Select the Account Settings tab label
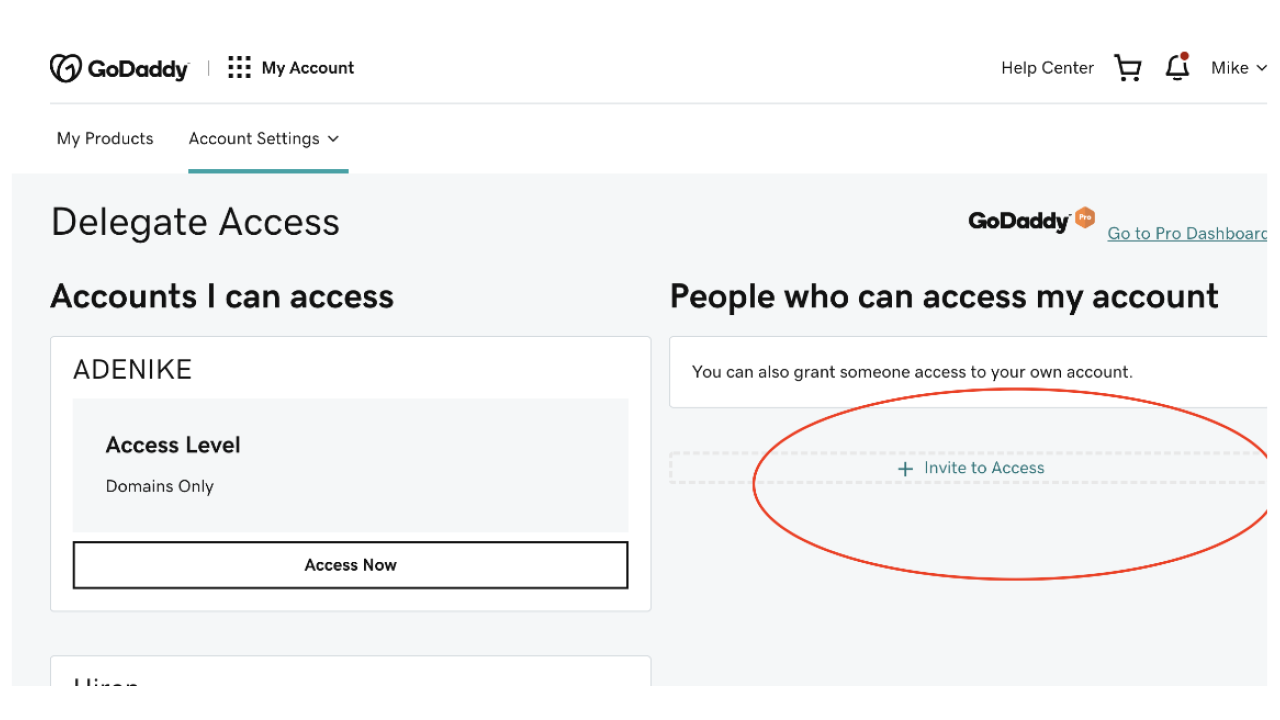 click(254, 139)
